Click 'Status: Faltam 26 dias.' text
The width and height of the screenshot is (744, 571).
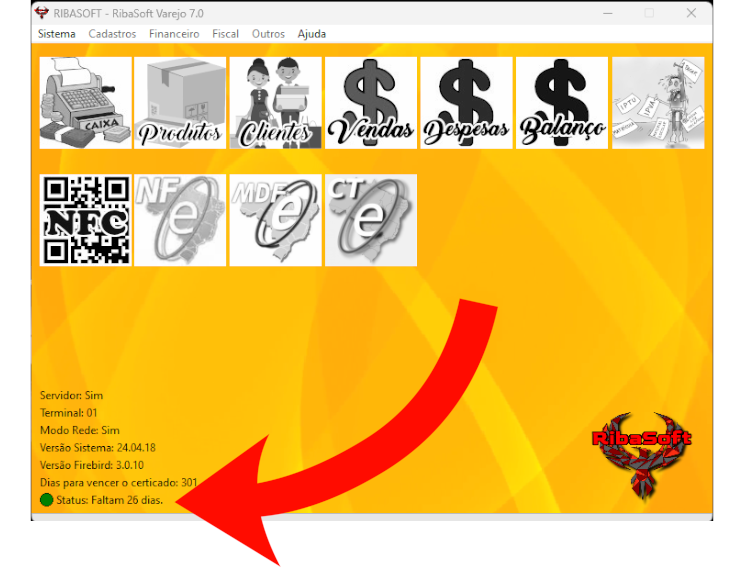point(110,500)
